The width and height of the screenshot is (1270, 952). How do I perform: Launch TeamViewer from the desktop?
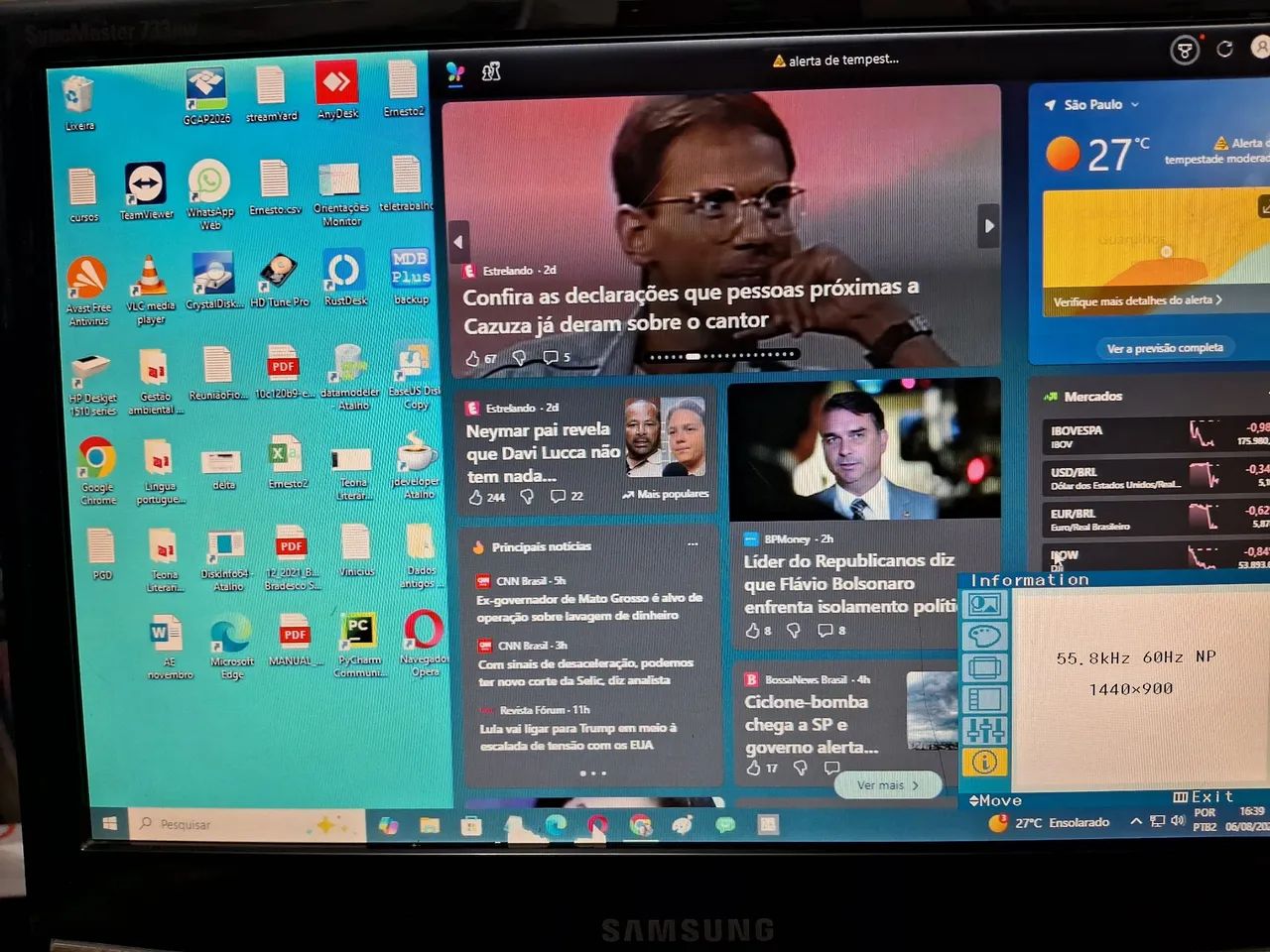[146, 191]
